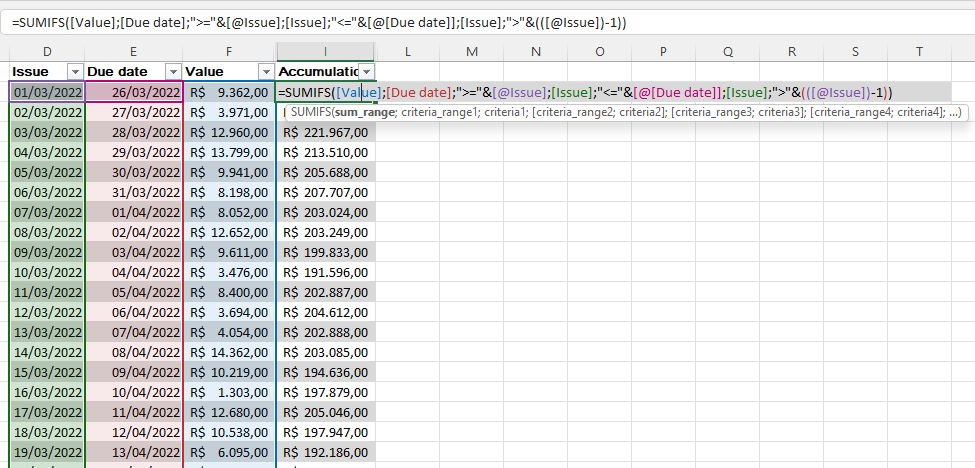The height and width of the screenshot is (468, 975).
Task: Select column S header
Action: pyautogui.click(x=856, y=52)
